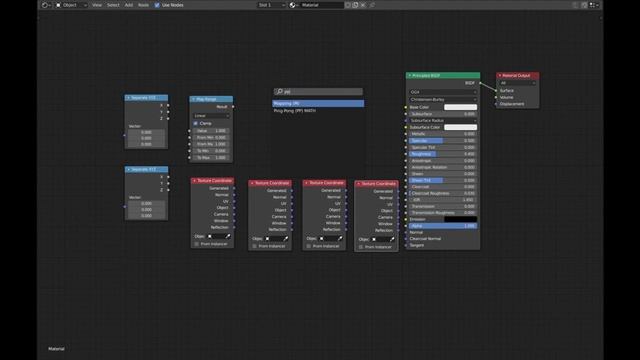Open the editor type selector icon

(x=46, y=5)
